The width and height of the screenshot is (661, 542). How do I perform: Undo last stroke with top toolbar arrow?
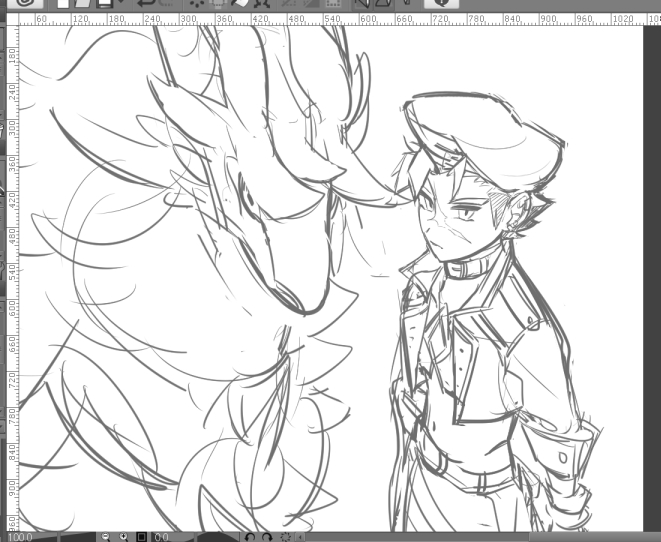pyautogui.click(x=148, y=4)
